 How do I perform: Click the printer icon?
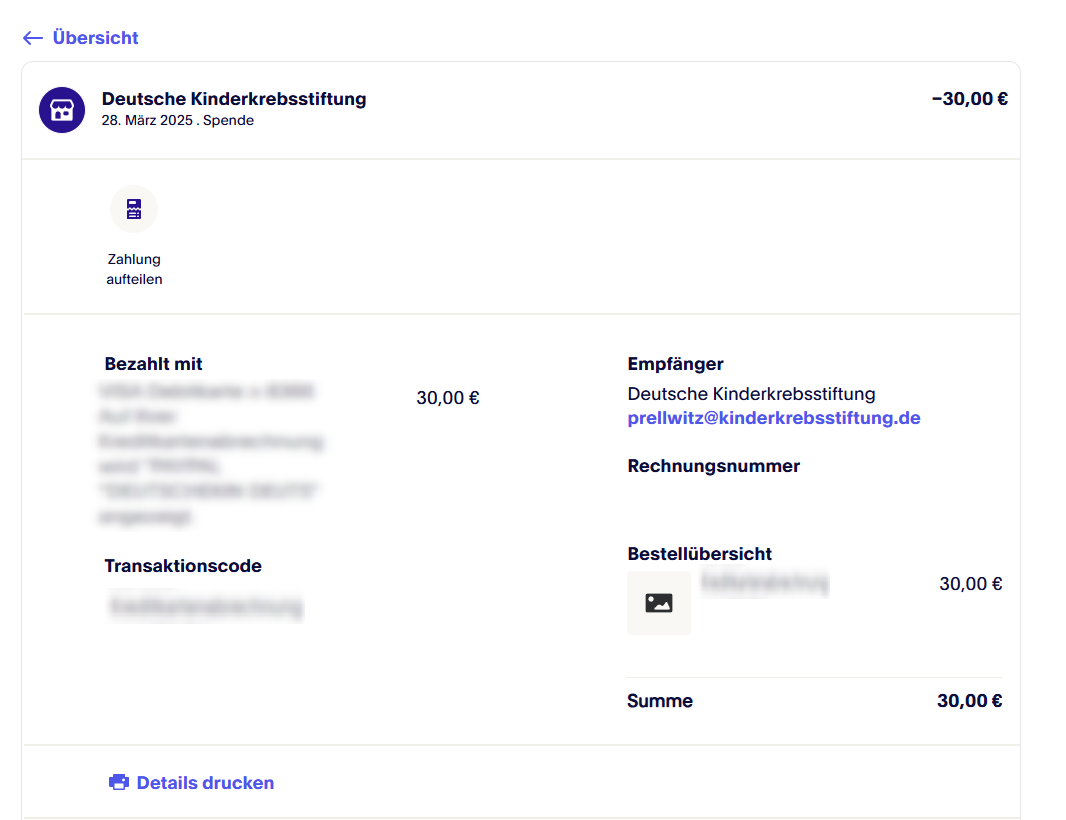[x=119, y=782]
